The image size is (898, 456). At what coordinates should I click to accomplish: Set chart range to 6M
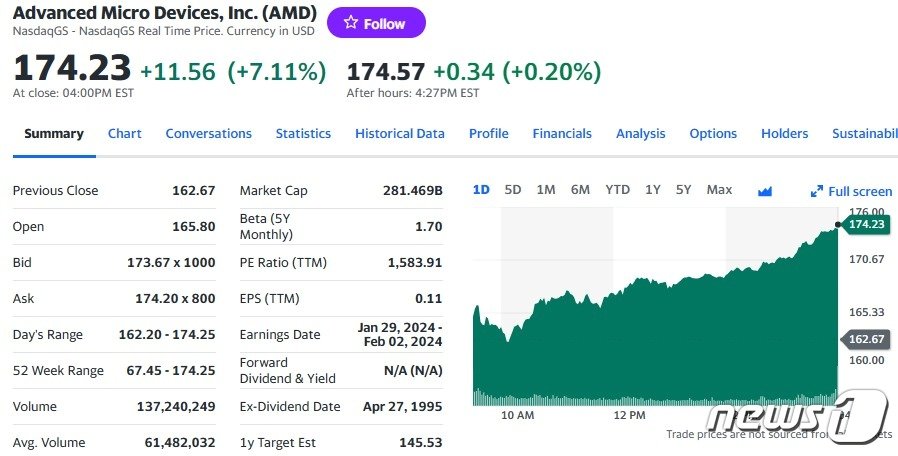click(x=580, y=190)
